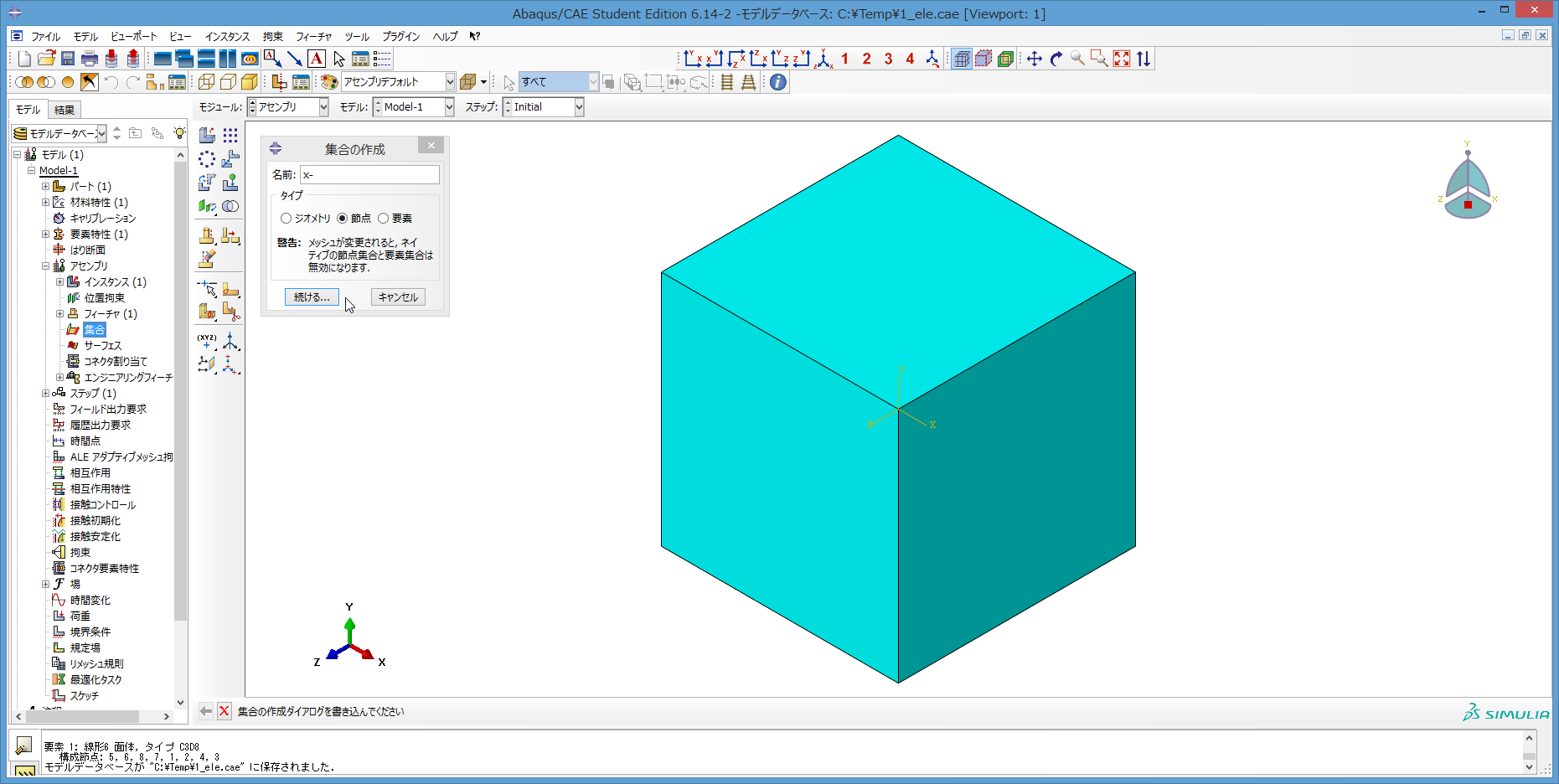Switch to the 結果 tab
The width and height of the screenshot is (1559, 784).
(65, 110)
